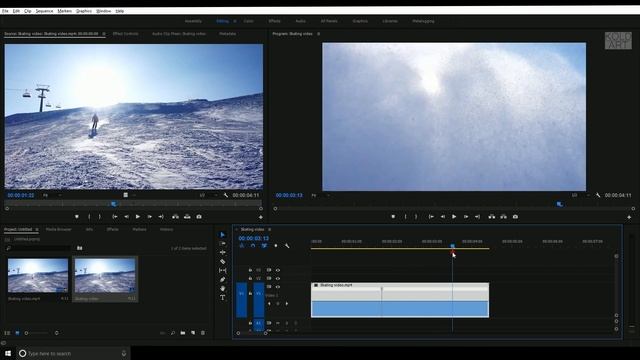
Task: Open timeline wrench display settings
Action: pos(287,246)
